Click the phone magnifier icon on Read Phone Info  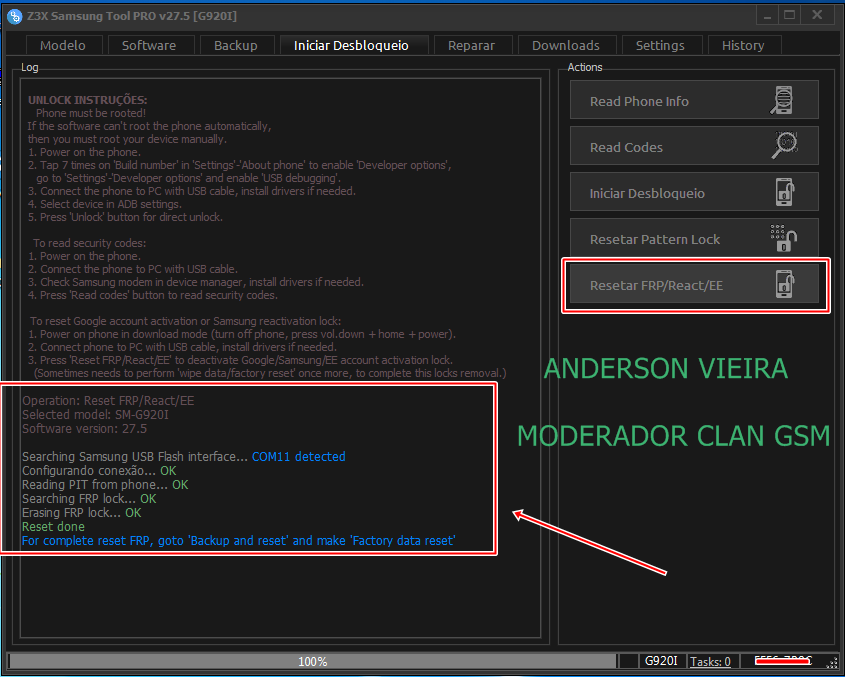tap(782, 100)
